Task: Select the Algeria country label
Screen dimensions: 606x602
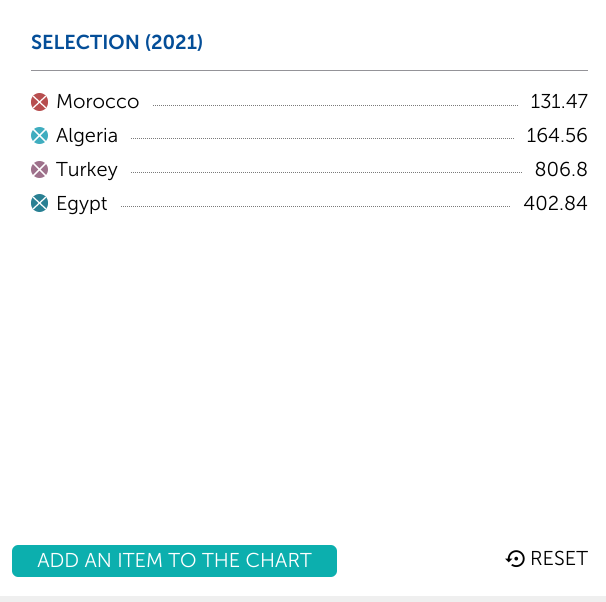Action: (x=87, y=136)
